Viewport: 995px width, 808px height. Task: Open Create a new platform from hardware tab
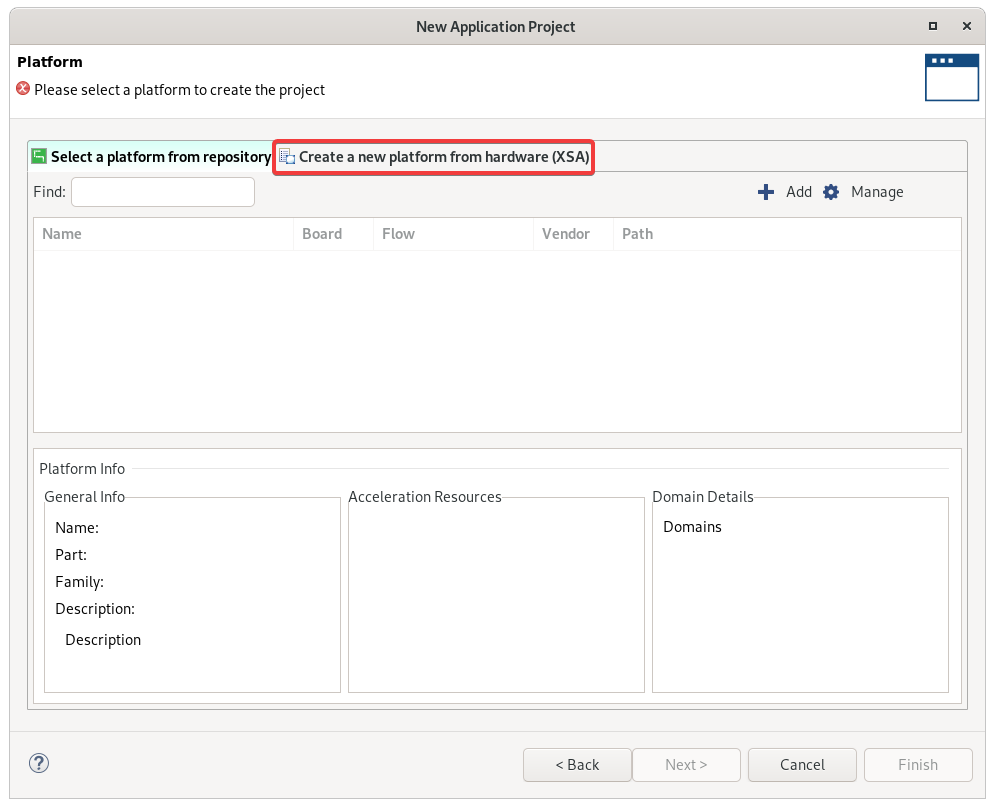(434, 157)
